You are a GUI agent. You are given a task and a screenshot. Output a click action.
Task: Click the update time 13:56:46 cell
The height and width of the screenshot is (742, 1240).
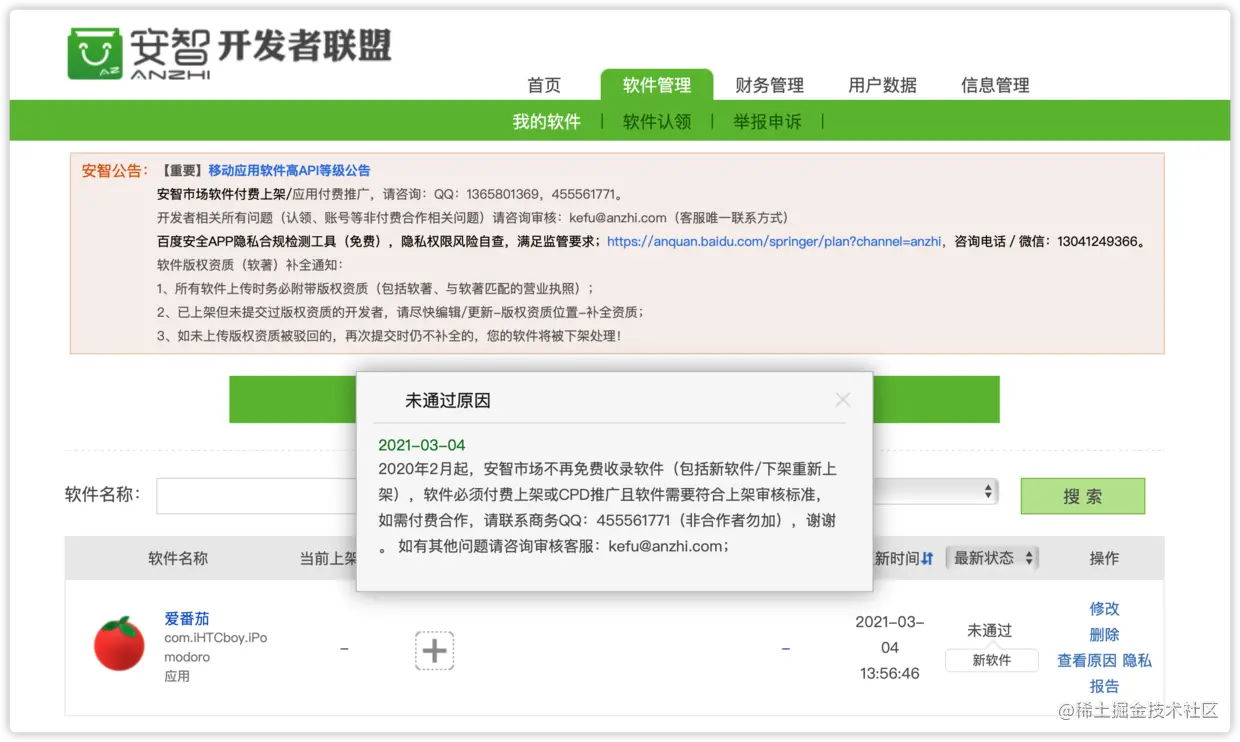[889, 673]
